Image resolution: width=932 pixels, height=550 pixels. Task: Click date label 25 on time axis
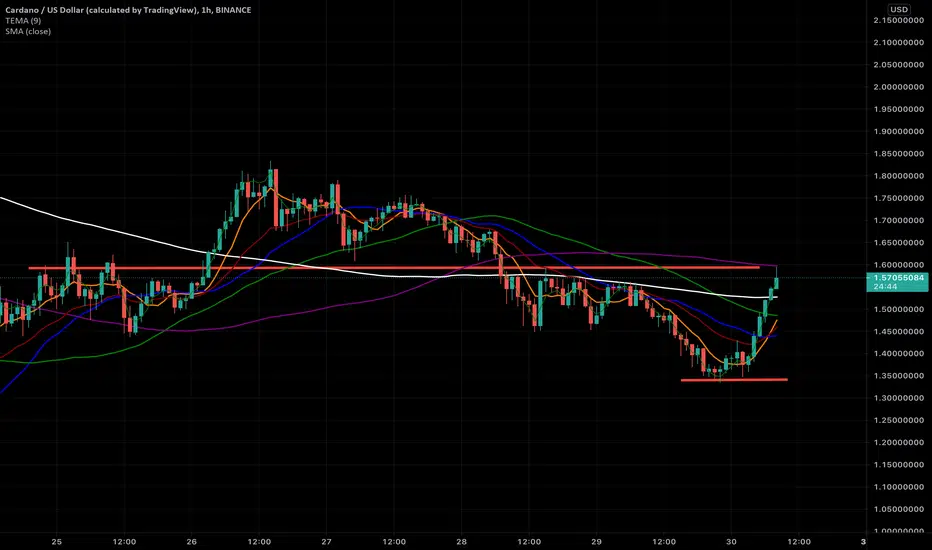pos(56,542)
